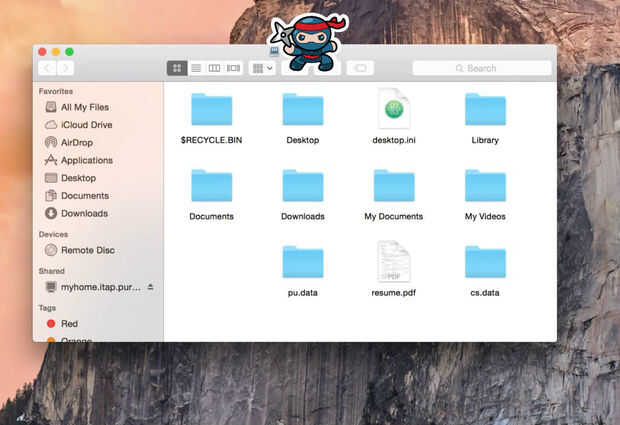Click the Edit Tags toolbar button
This screenshot has height=425, width=620.
click(x=360, y=68)
